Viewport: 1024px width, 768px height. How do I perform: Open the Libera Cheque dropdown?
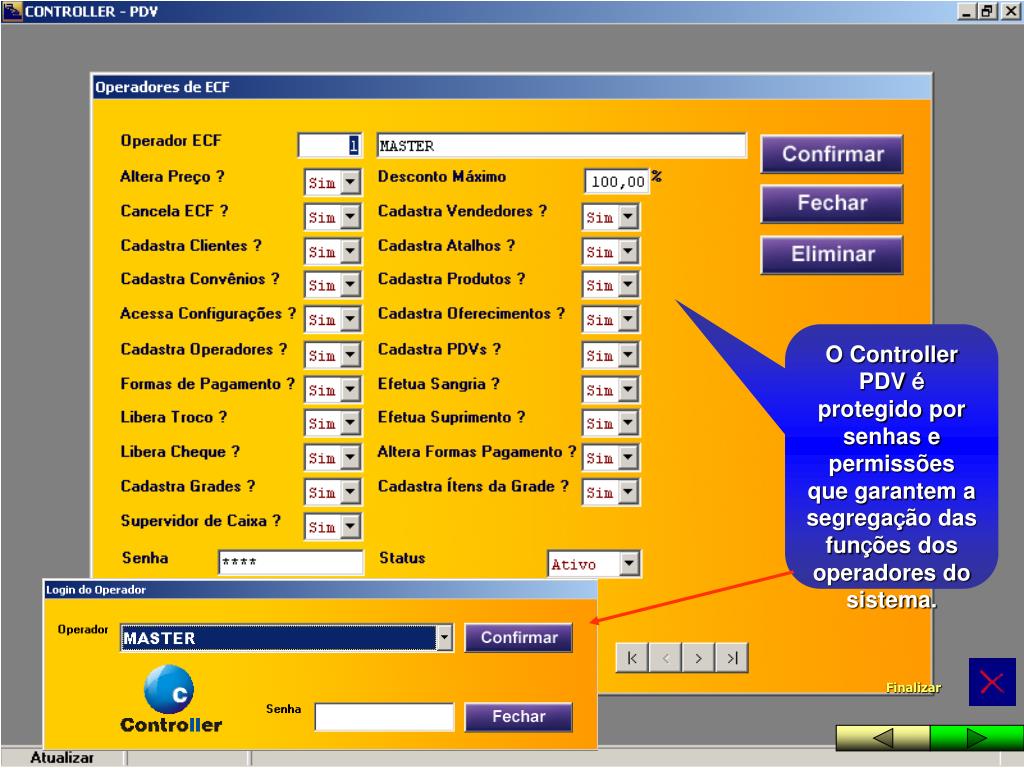point(351,458)
